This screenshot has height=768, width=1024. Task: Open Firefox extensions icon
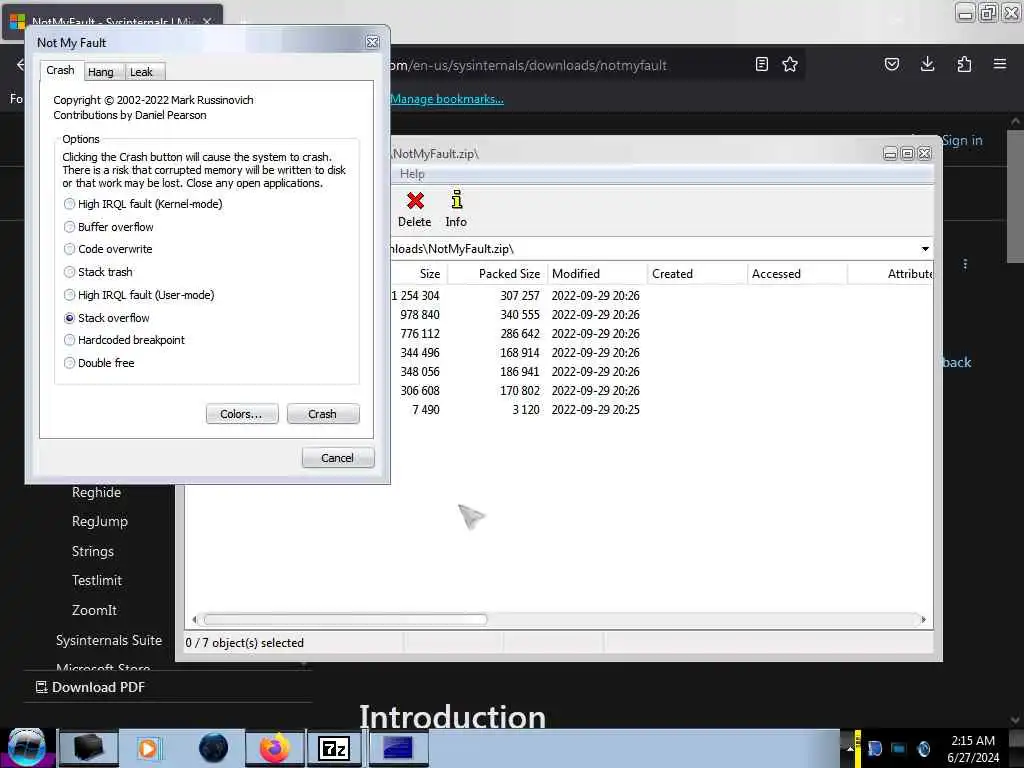(x=964, y=64)
